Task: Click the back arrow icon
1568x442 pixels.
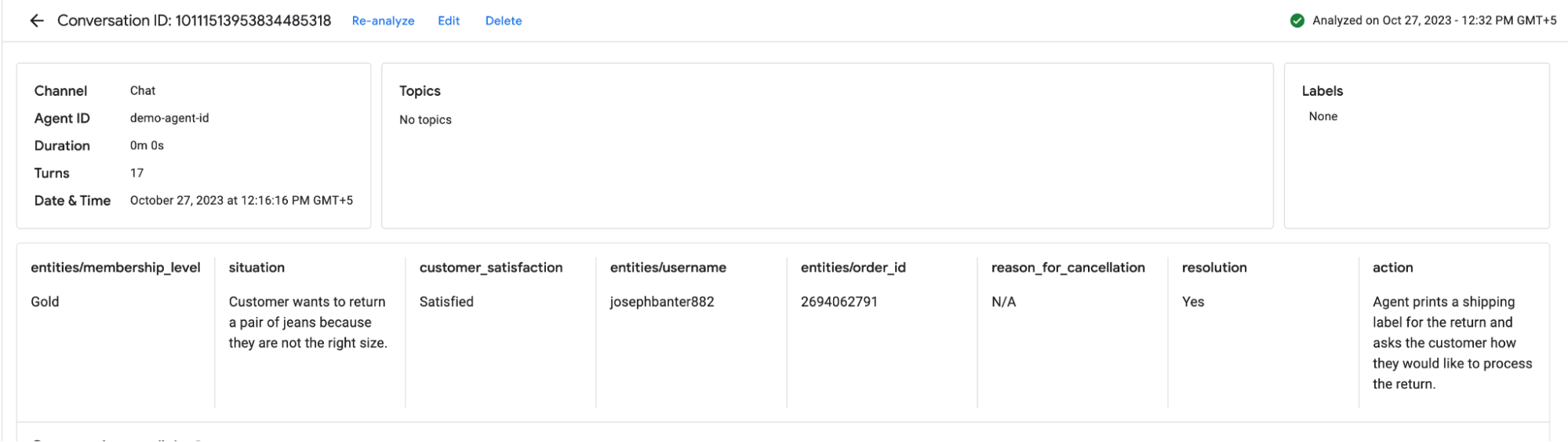Action: tap(37, 20)
